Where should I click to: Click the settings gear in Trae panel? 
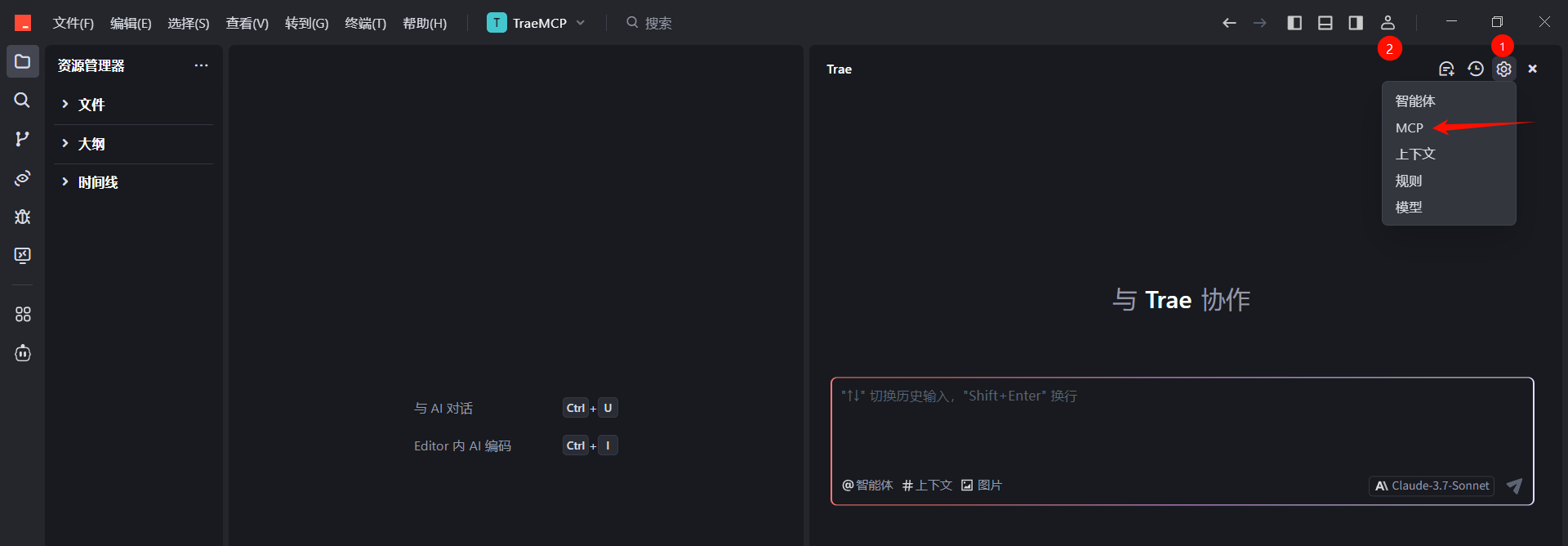[x=1503, y=69]
